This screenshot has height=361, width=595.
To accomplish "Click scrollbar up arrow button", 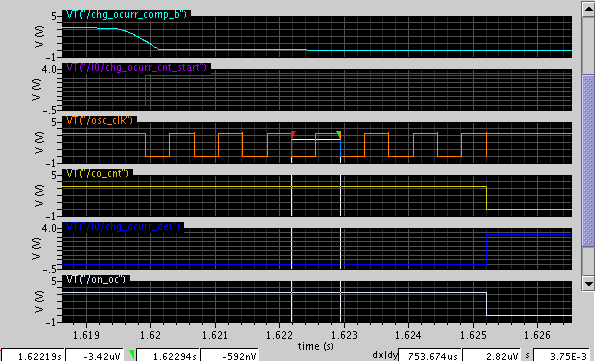I will pos(588,9).
